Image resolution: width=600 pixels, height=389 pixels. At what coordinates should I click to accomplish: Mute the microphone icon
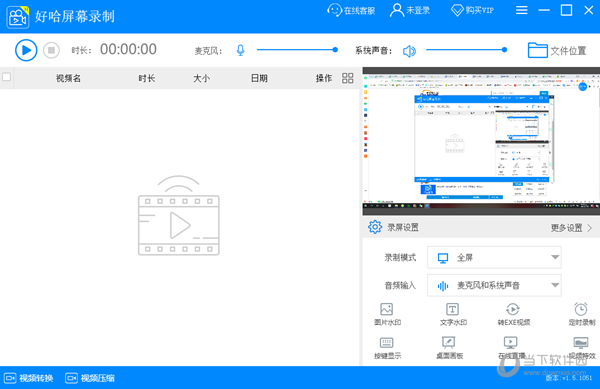coord(240,50)
